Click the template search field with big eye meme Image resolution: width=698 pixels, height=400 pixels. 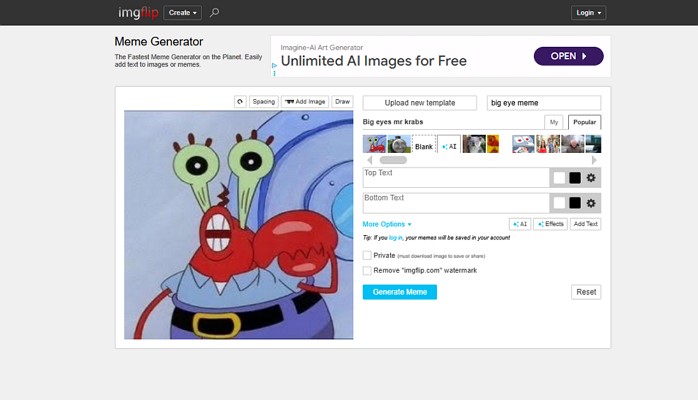pos(544,103)
